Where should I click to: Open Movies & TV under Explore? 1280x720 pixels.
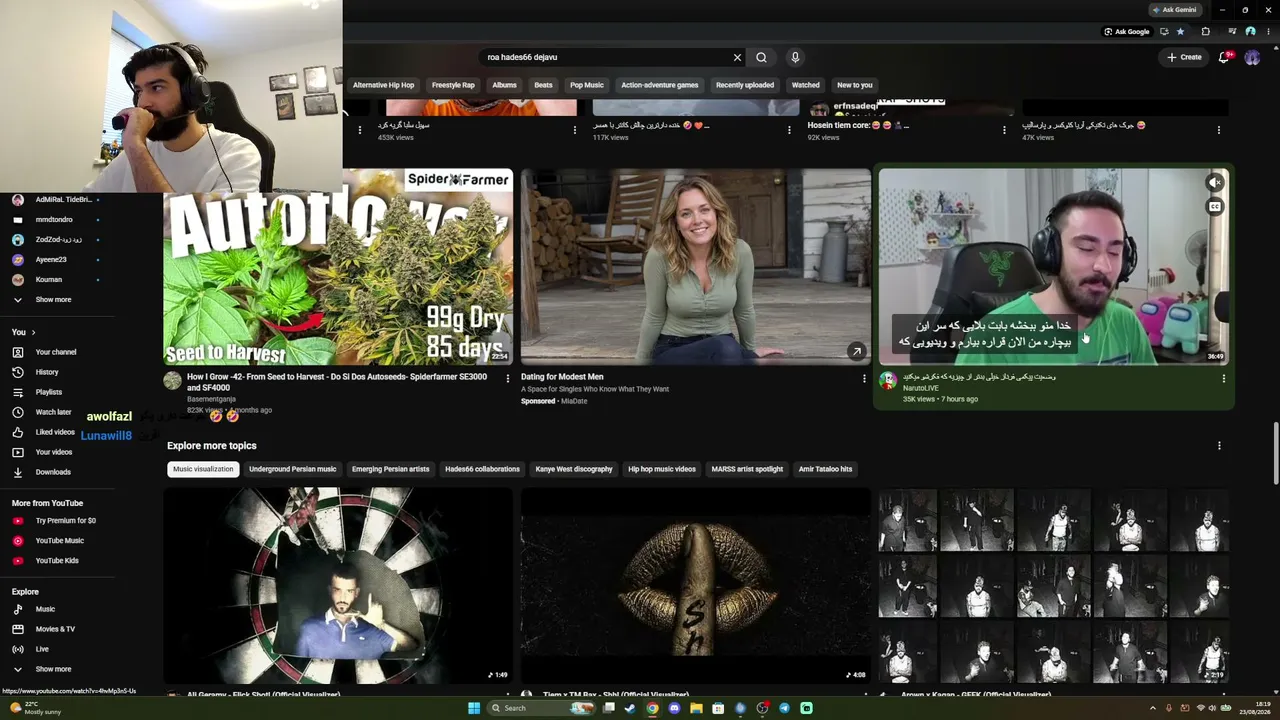(x=55, y=629)
